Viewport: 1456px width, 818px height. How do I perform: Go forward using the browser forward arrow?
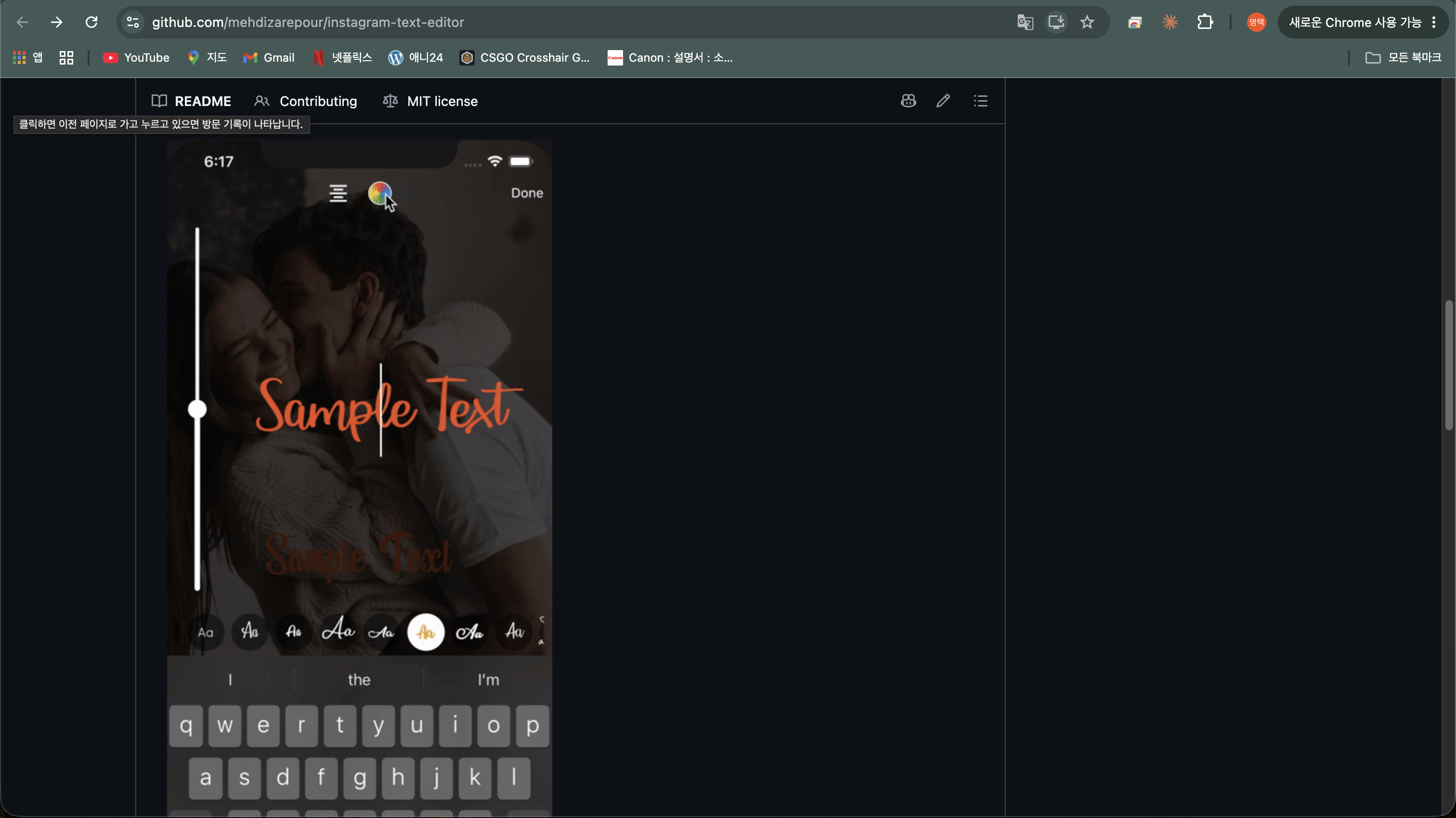pos(56,22)
